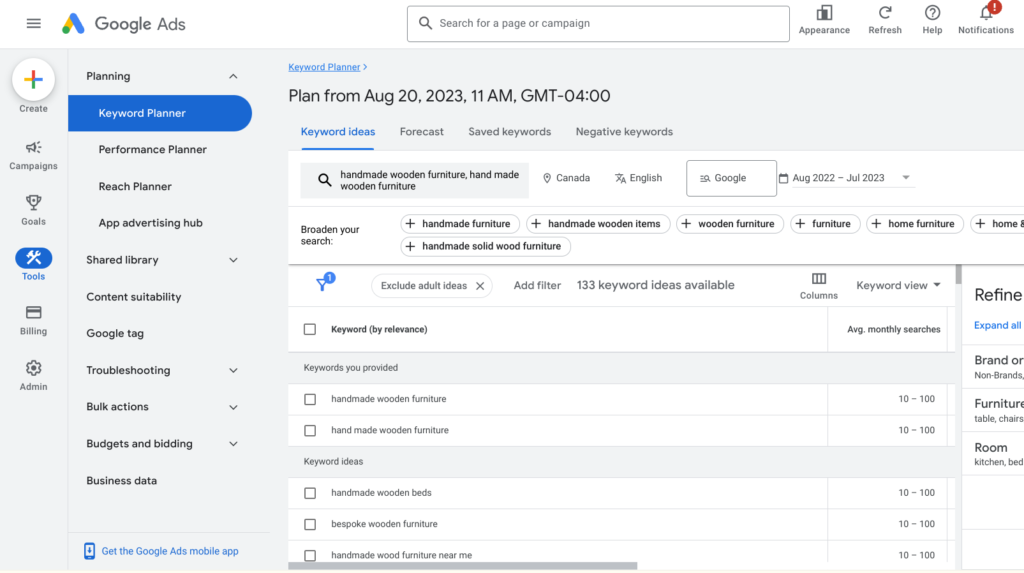Click the vertical scrollbar beside the table
The width and height of the screenshot is (1024, 573).
click(958, 274)
